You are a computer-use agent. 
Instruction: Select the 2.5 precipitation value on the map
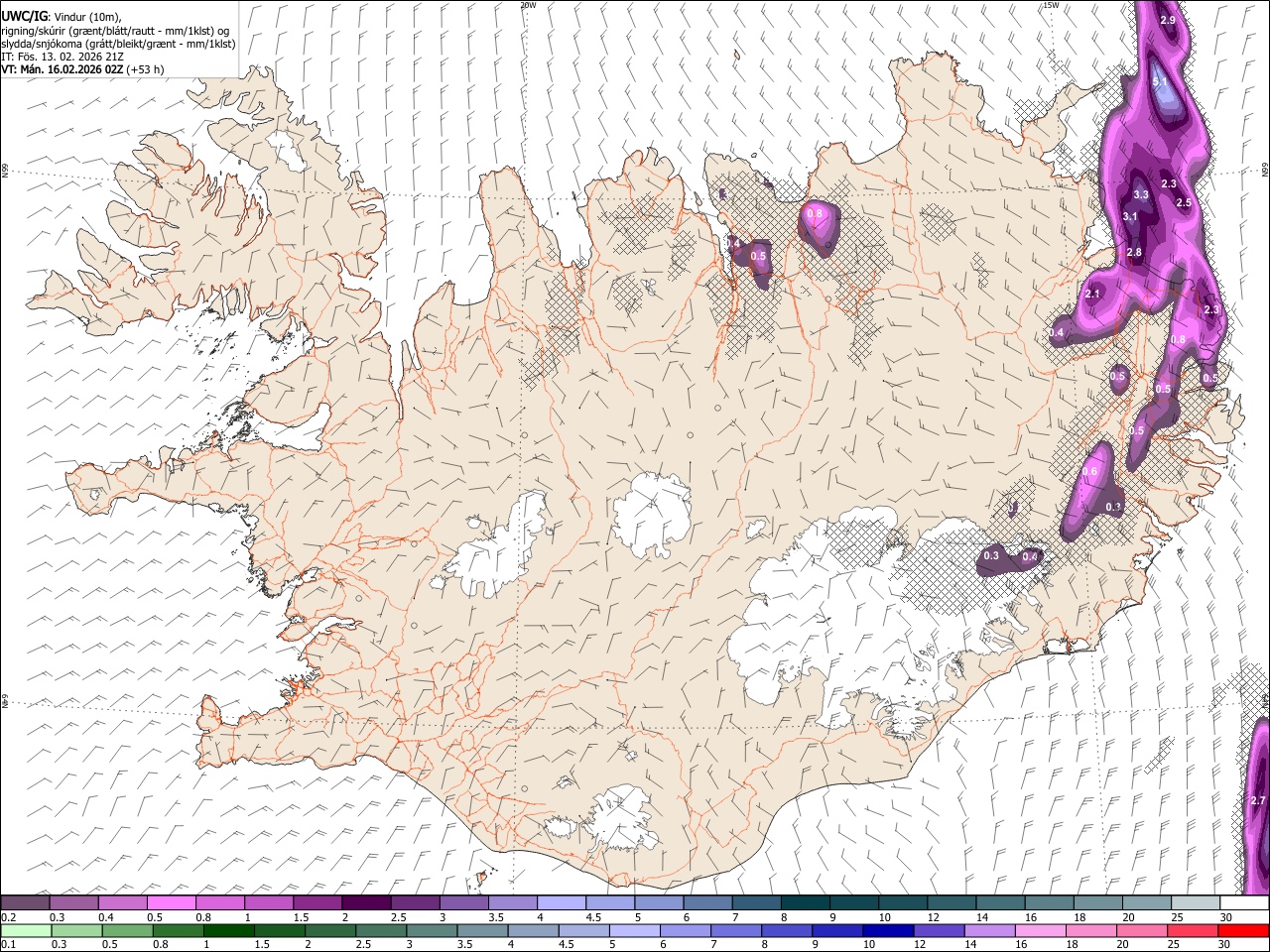click(1184, 202)
